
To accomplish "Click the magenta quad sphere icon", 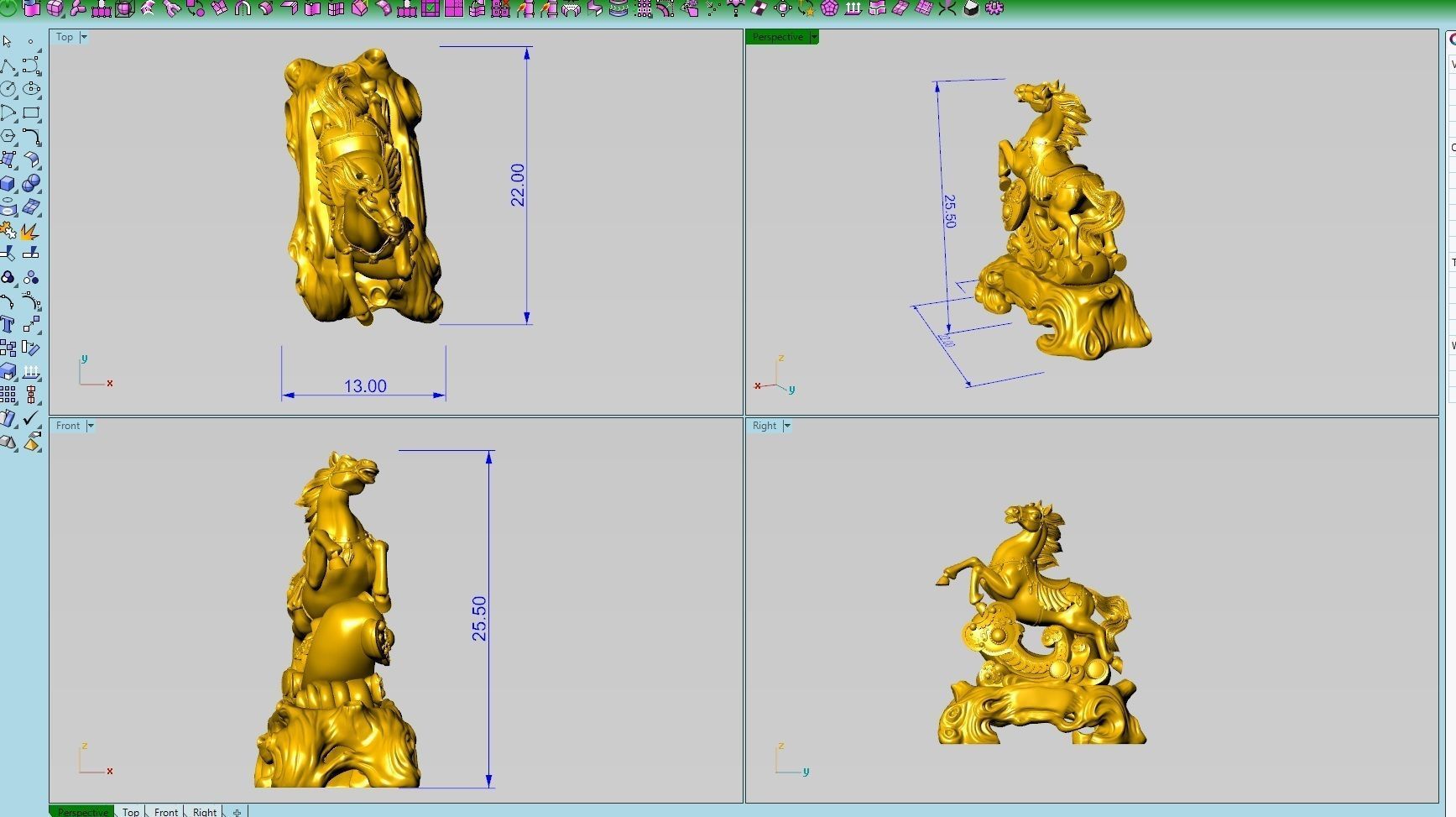I will coord(55,8).
